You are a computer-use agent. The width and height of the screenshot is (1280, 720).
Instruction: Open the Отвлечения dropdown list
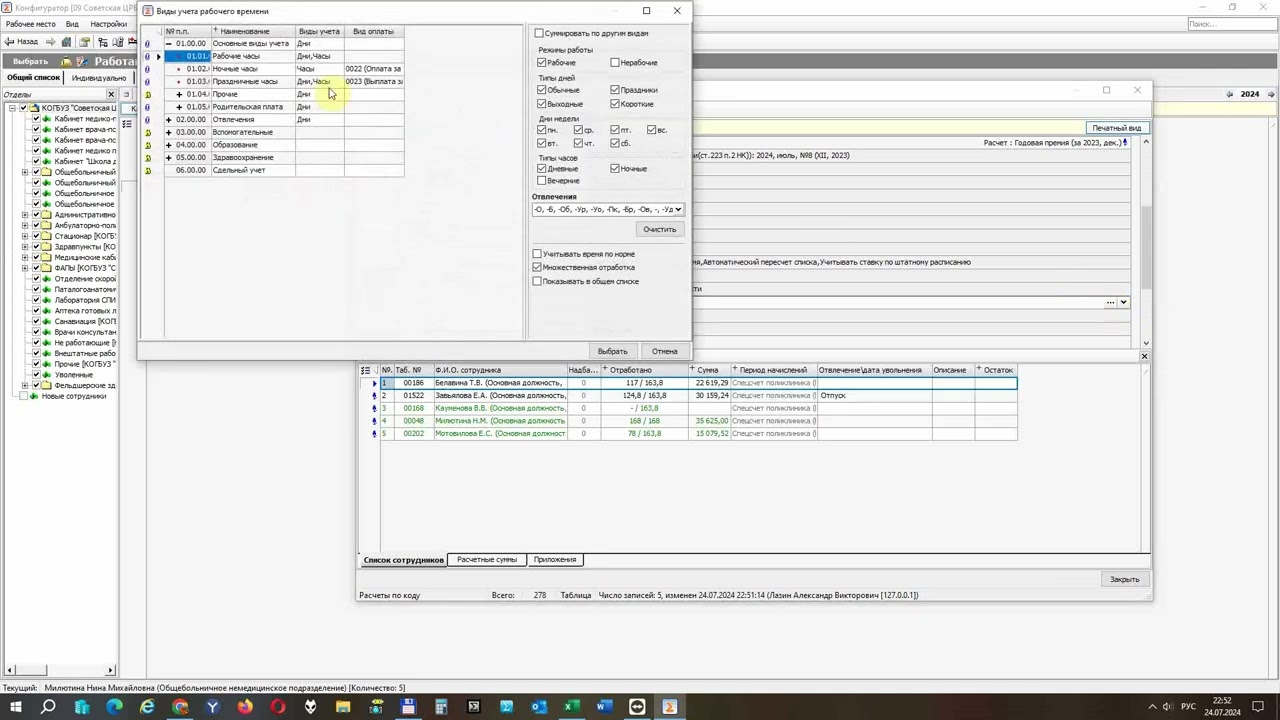pos(679,210)
